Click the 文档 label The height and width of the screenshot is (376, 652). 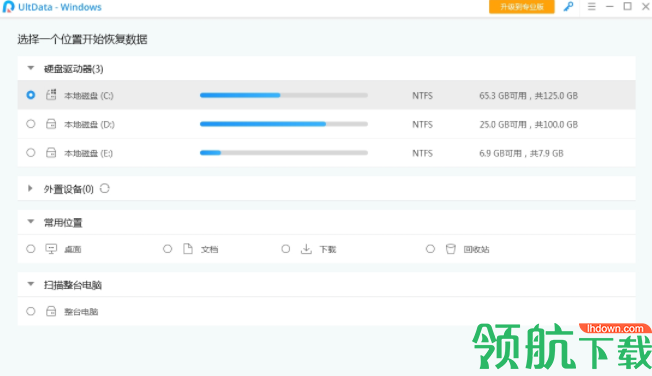click(x=210, y=249)
